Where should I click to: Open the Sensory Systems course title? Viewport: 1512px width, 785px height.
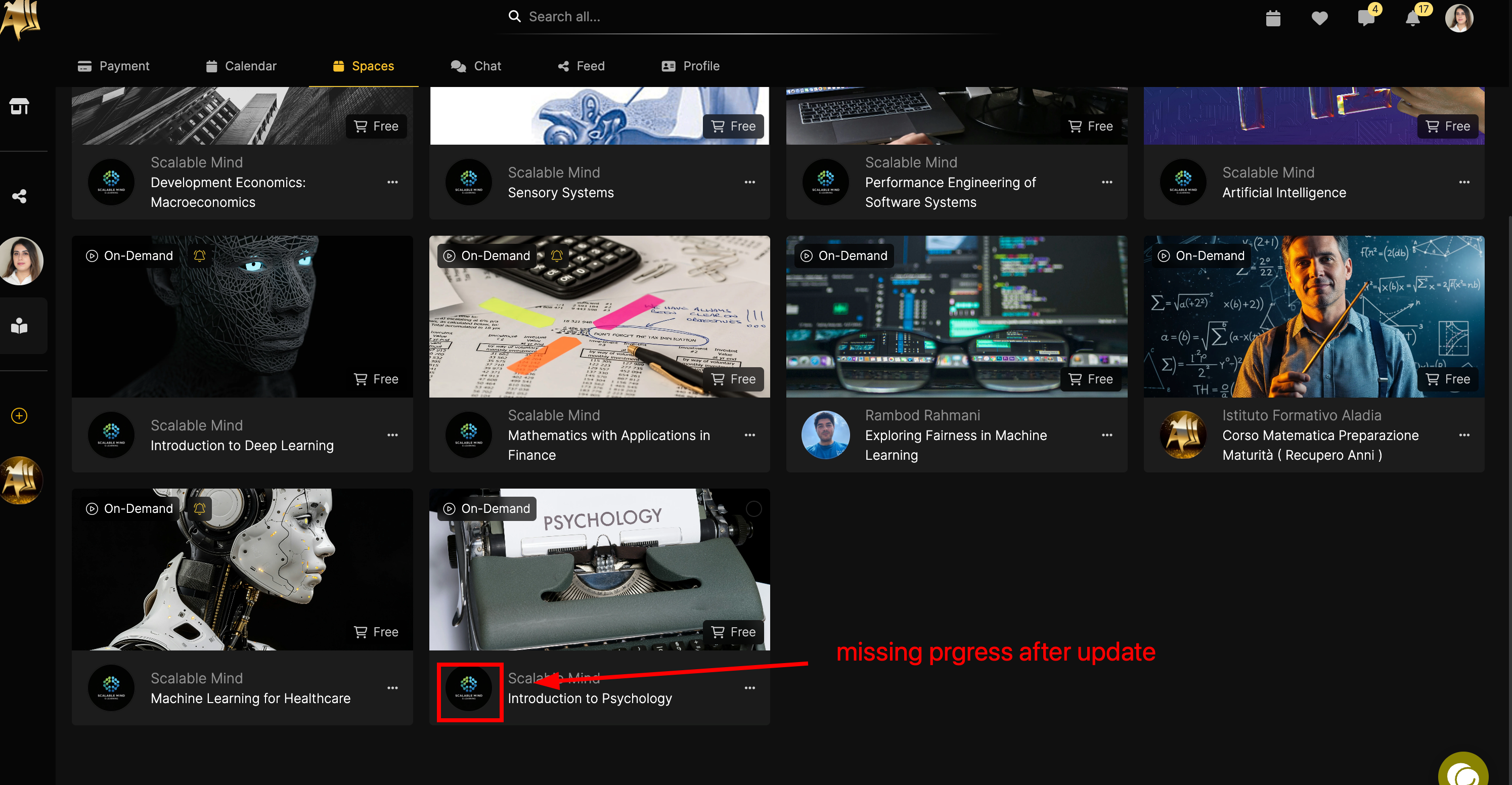[x=560, y=193]
